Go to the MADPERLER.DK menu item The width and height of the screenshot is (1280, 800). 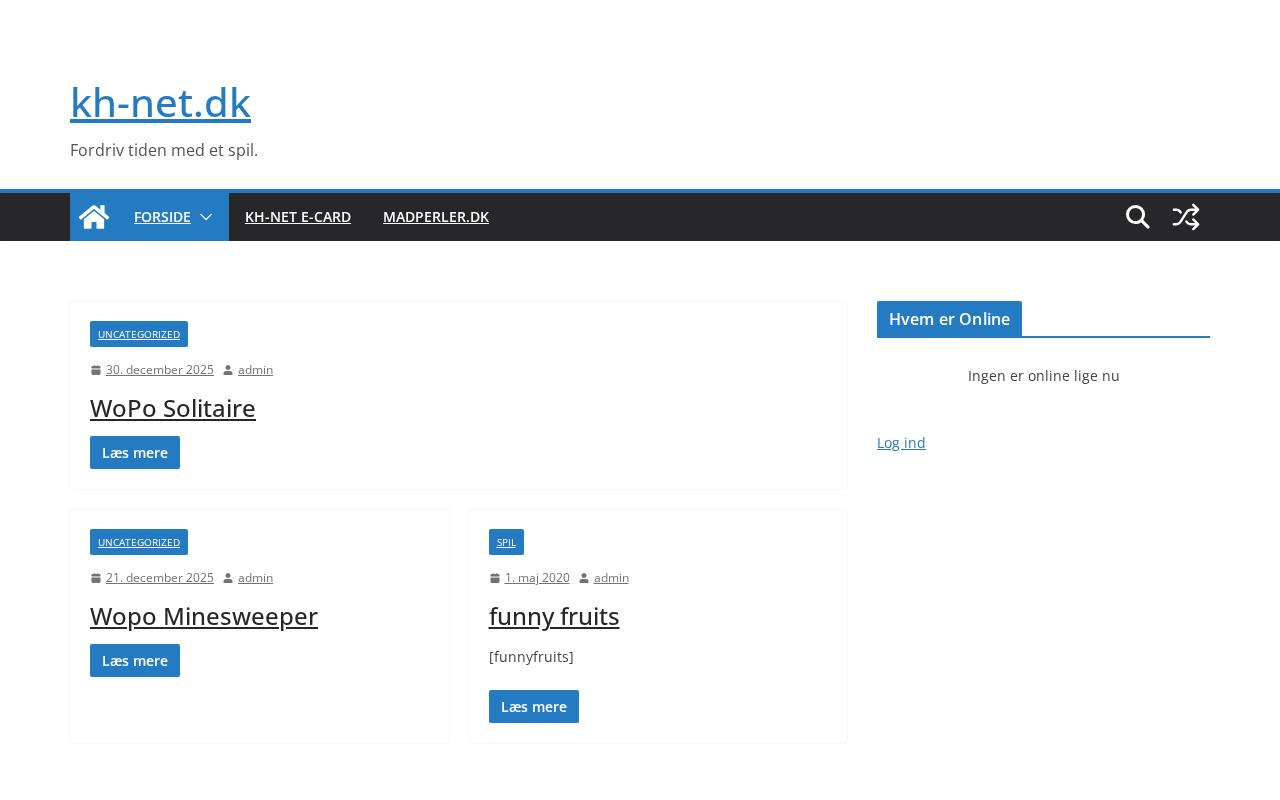coord(436,217)
